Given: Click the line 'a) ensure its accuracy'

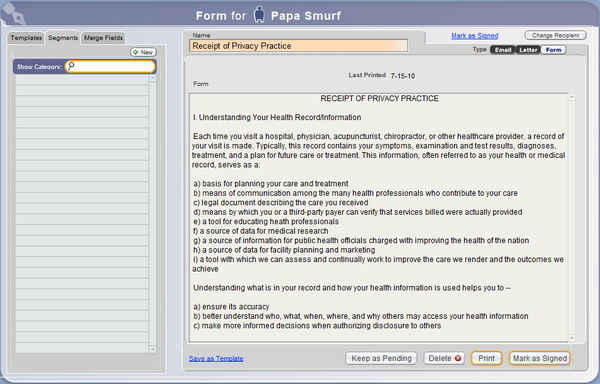Looking at the screenshot, I should click(231, 307).
